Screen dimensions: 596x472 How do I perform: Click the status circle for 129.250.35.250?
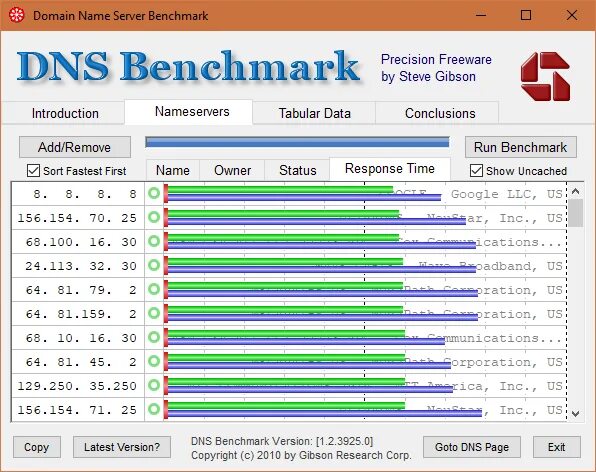click(x=154, y=385)
